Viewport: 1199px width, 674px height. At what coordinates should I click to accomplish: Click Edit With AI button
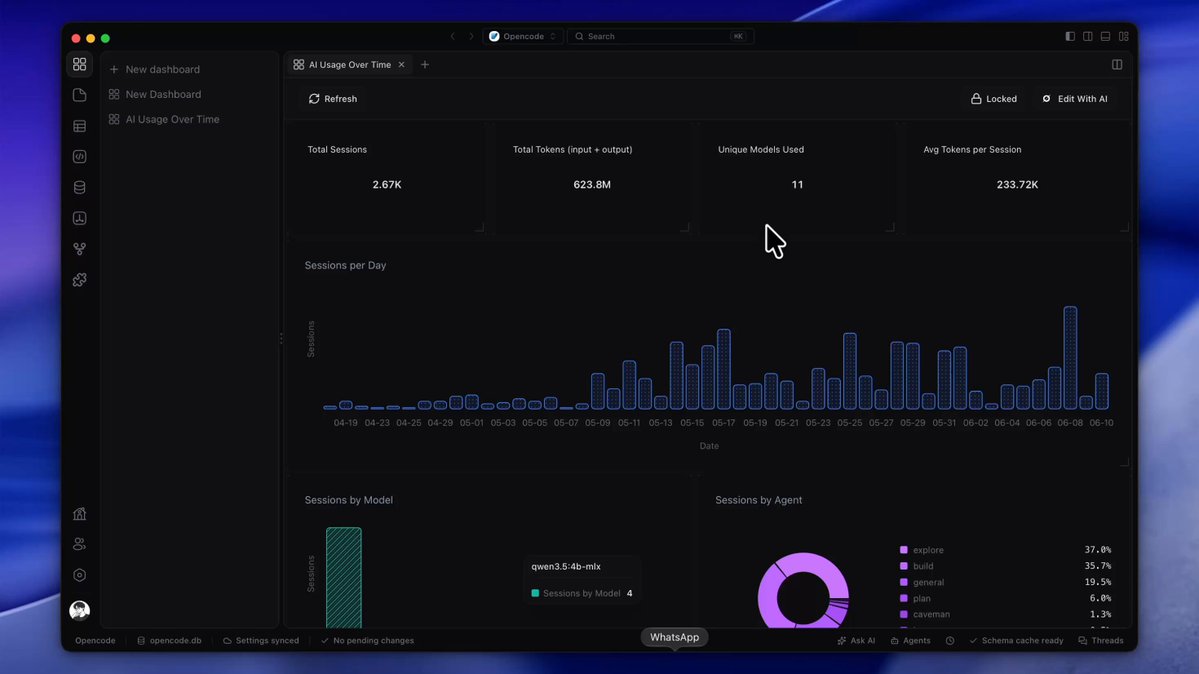click(x=1074, y=99)
